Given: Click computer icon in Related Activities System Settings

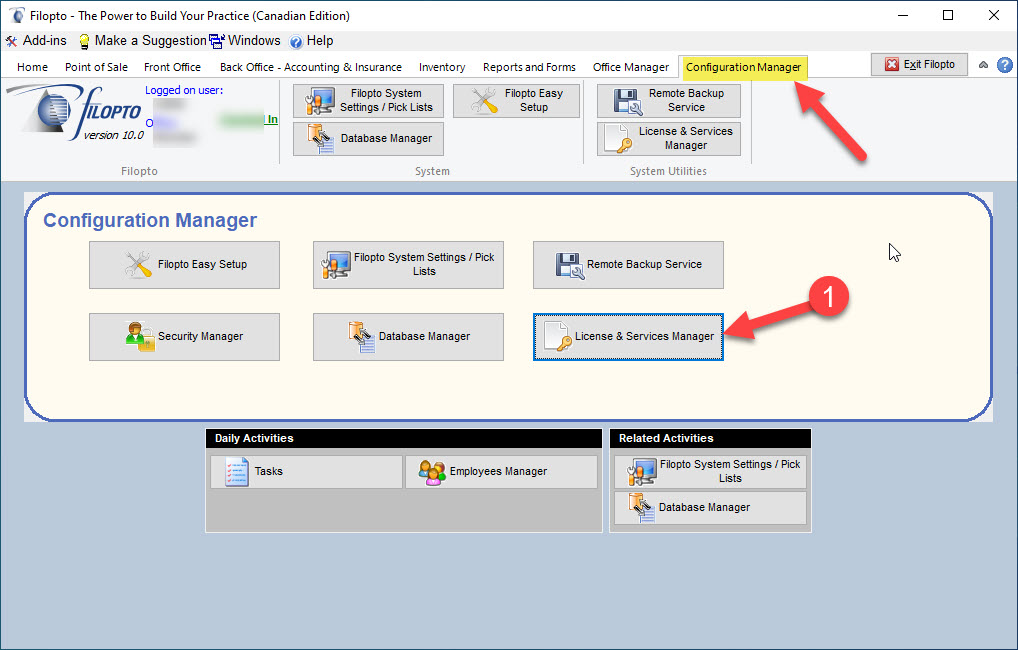Looking at the screenshot, I should (641, 472).
